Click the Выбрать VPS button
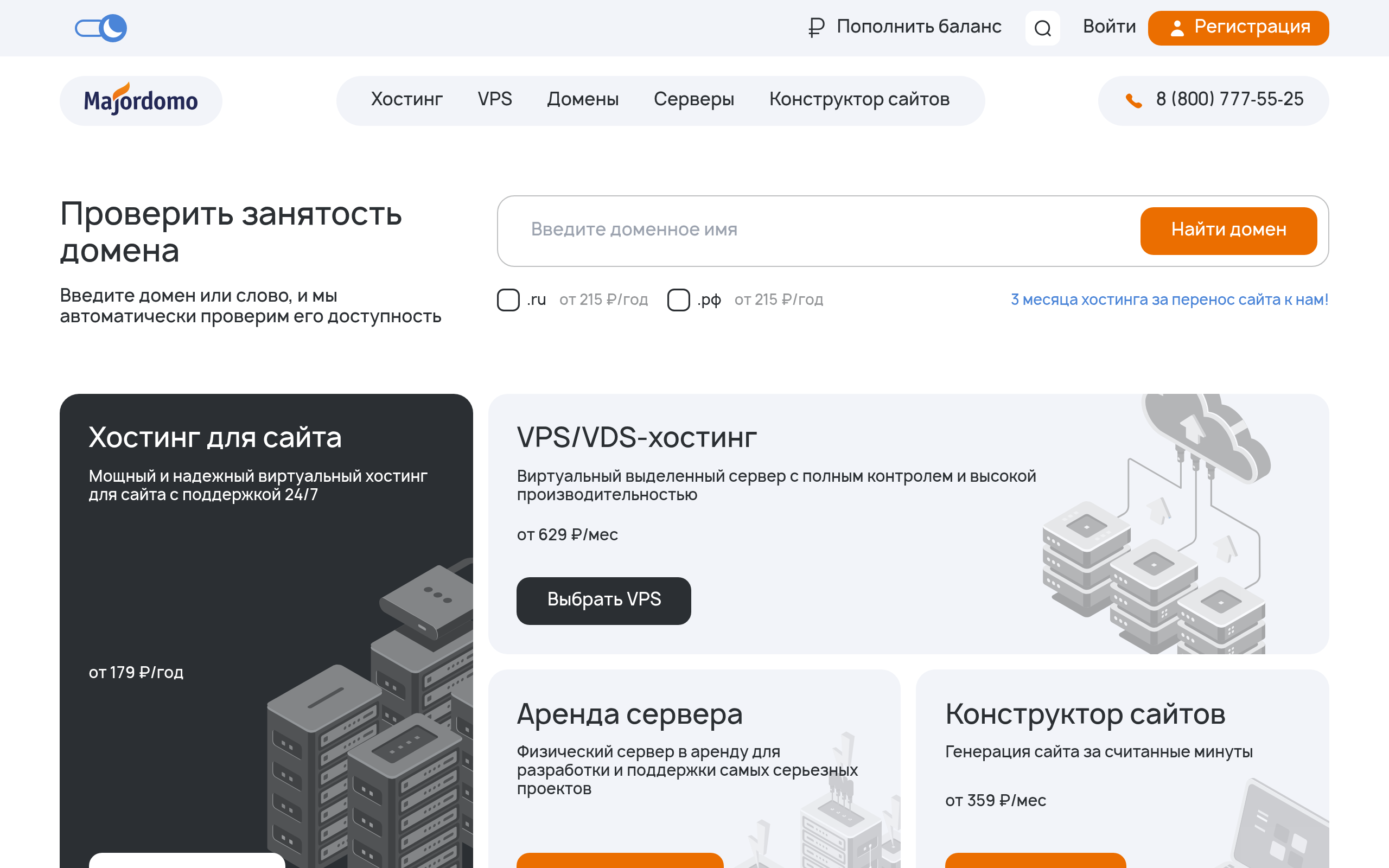 tap(603, 601)
